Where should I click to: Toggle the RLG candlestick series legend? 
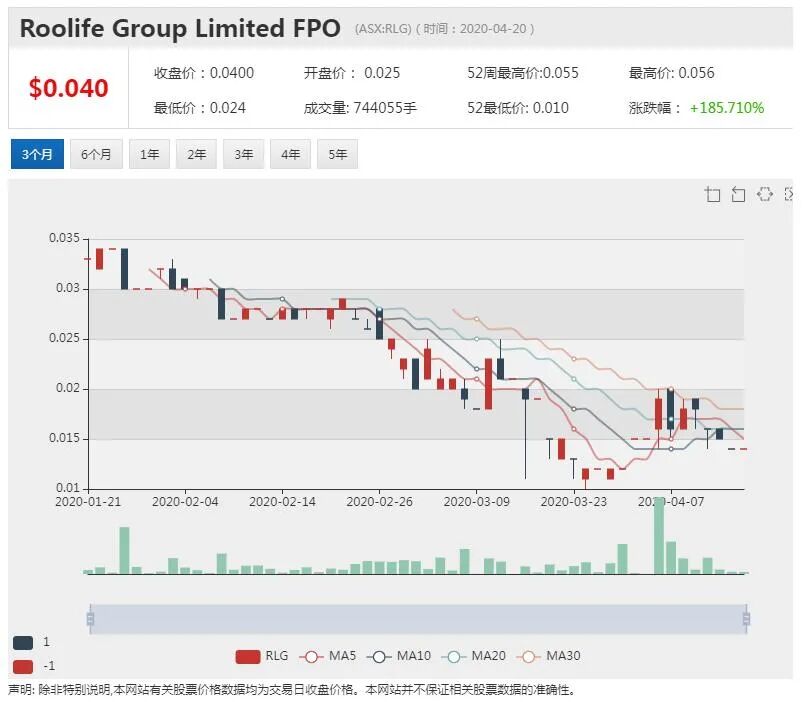pos(262,656)
